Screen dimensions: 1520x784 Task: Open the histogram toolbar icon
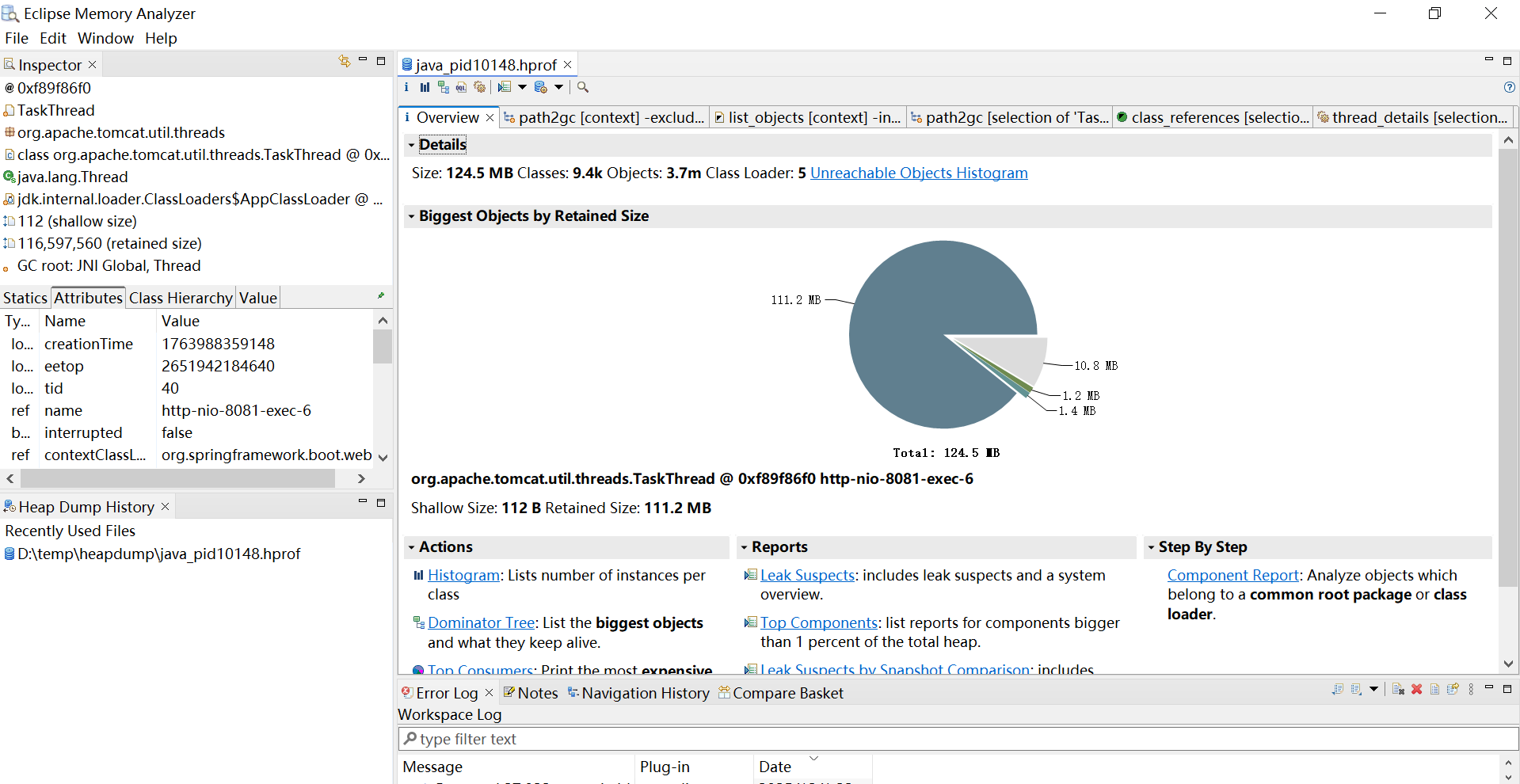pyautogui.click(x=425, y=87)
